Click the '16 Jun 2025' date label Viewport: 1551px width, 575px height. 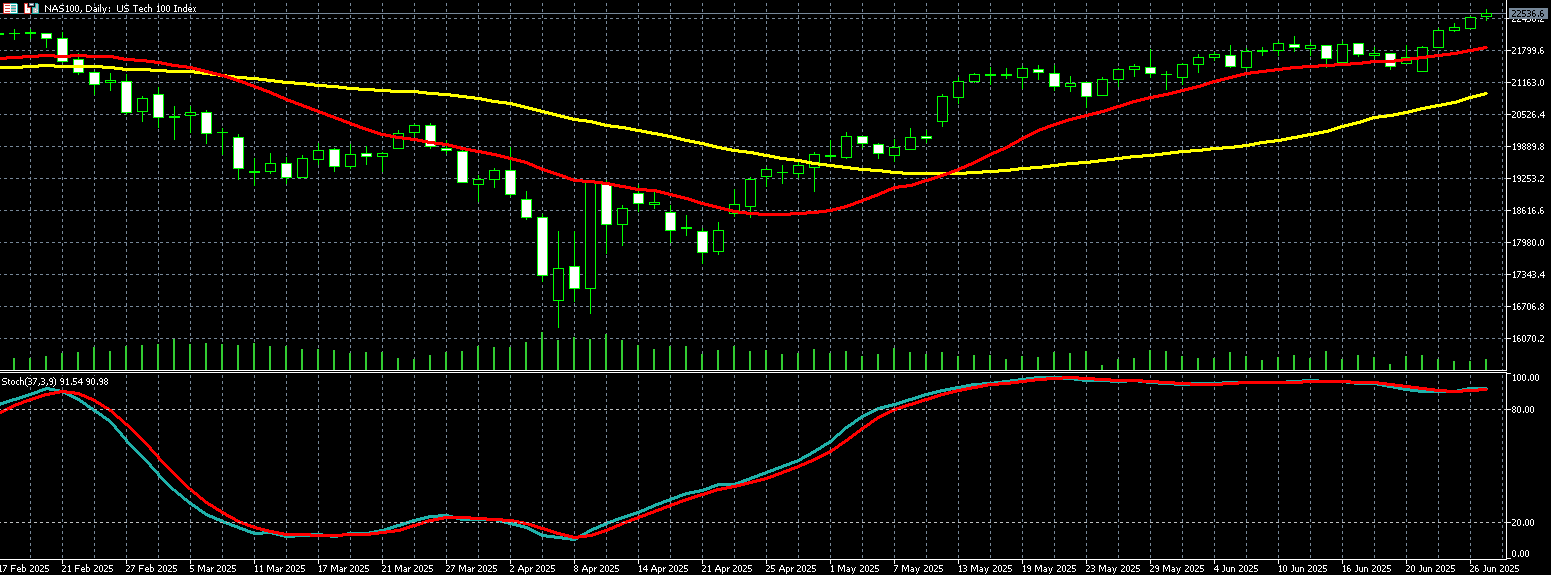[1368, 568]
